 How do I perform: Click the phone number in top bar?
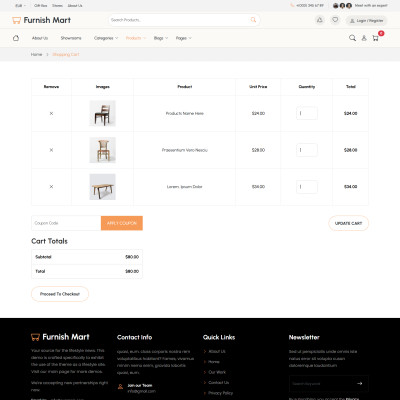(310, 6)
